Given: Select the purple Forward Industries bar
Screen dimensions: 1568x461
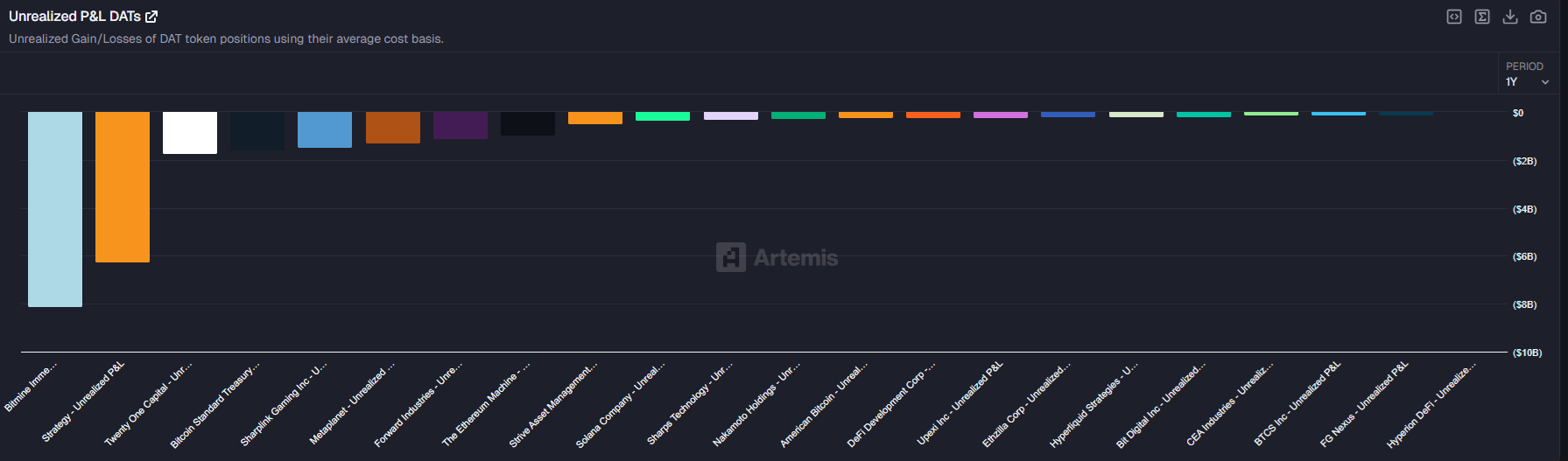Looking at the screenshot, I should click(x=461, y=125).
